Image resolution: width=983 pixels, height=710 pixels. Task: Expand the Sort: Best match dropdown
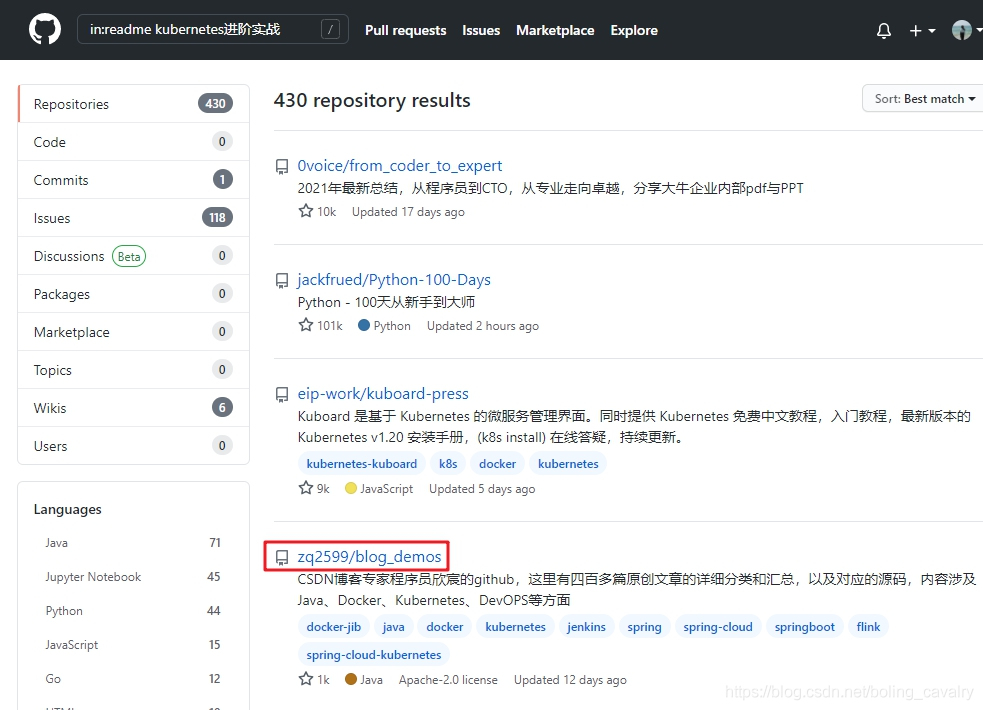[x=924, y=98]
